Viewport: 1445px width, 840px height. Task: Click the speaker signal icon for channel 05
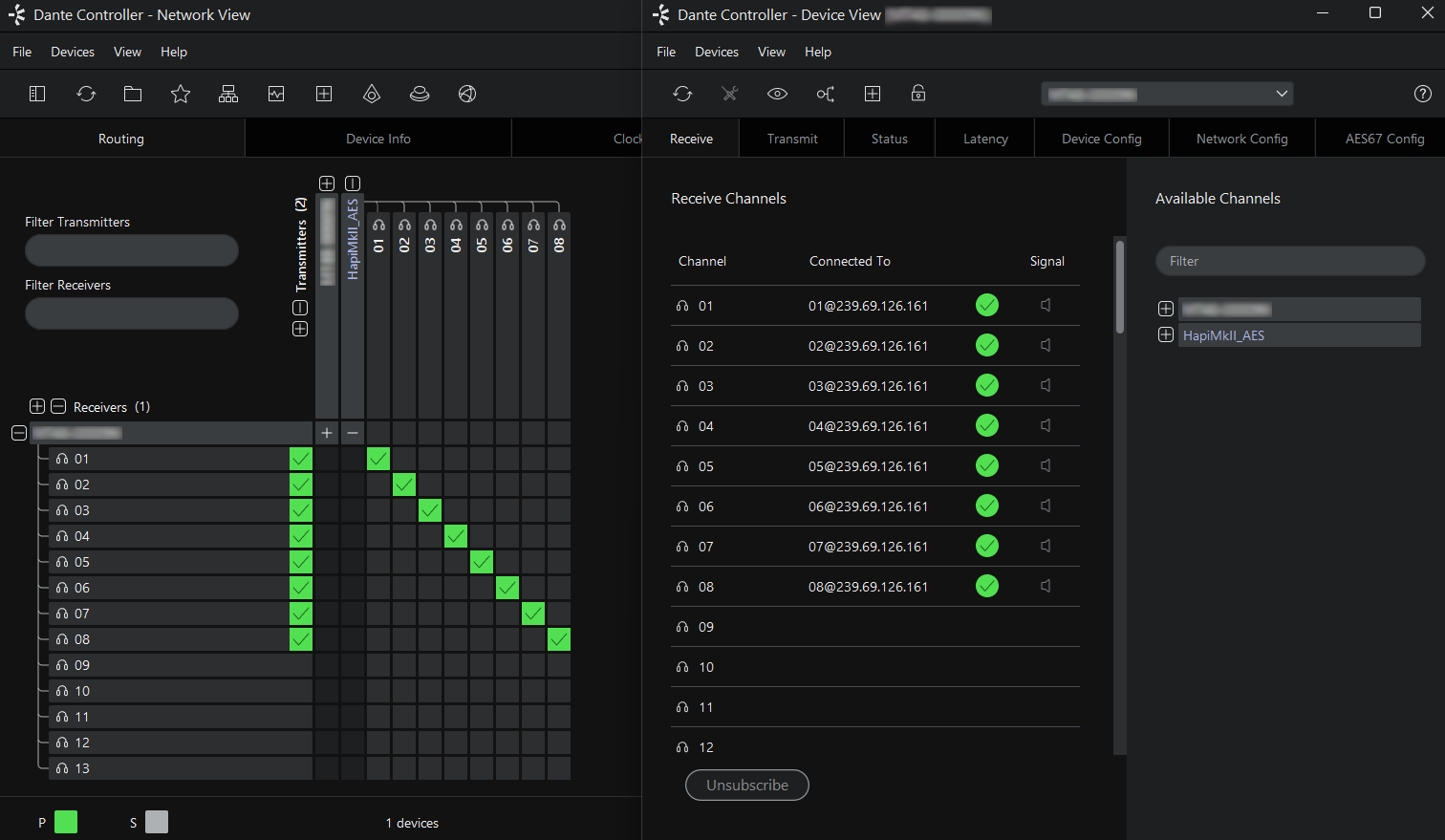pos(1046,465)
